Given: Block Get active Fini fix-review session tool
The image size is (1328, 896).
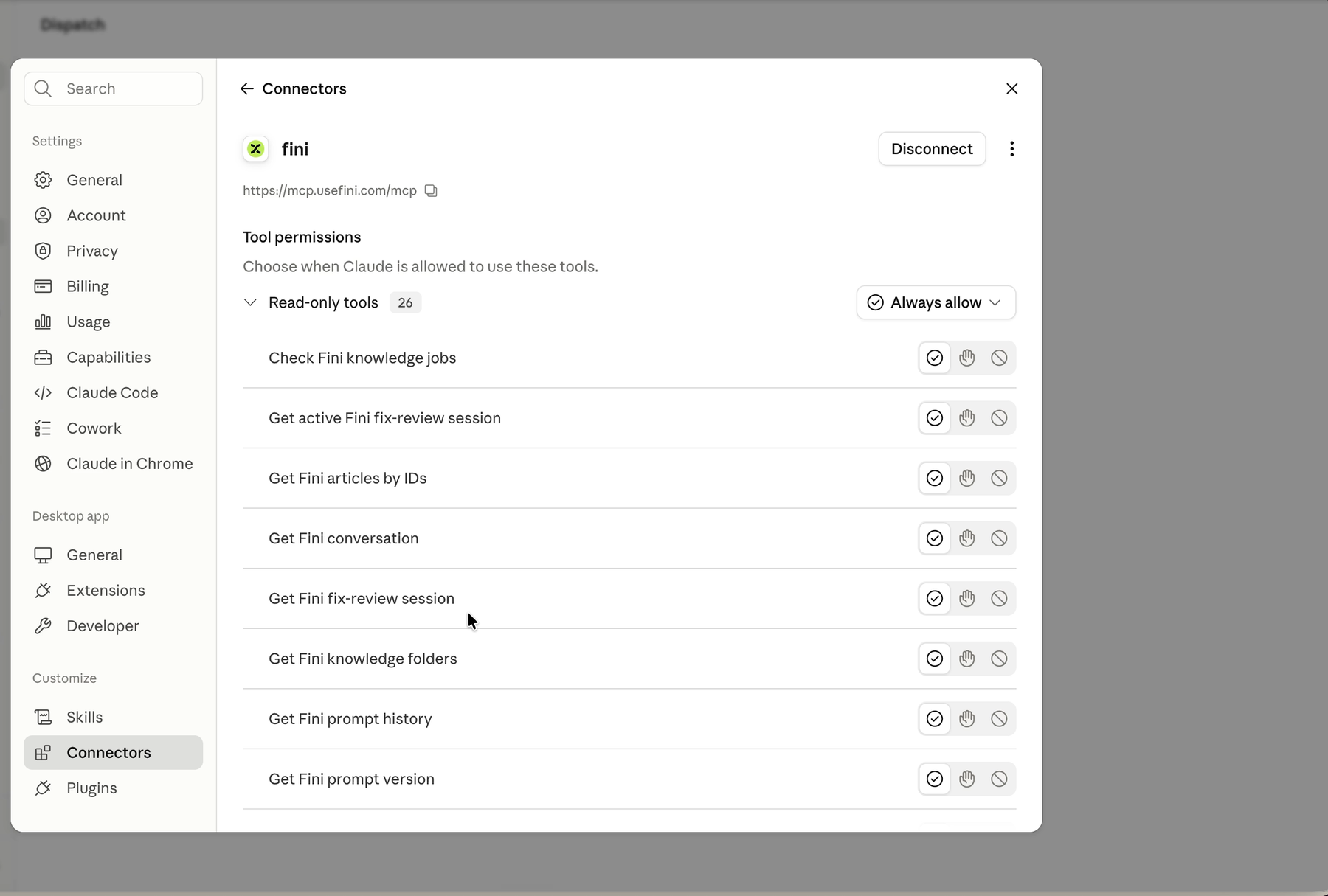Looking at the screenshot, I should [999, 418].
